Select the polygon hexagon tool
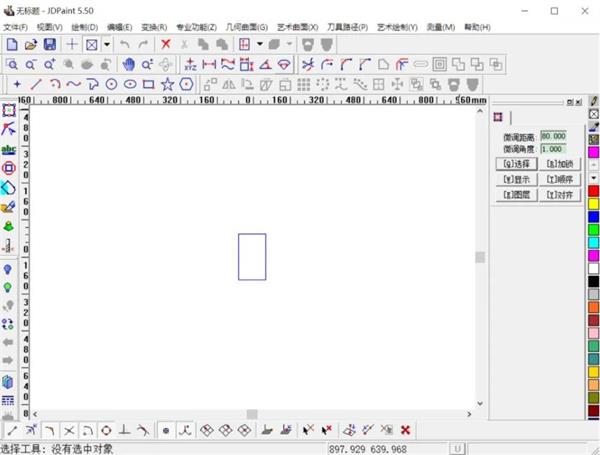The height and width of the screenshot is (455, 600). tap(186, 84)
